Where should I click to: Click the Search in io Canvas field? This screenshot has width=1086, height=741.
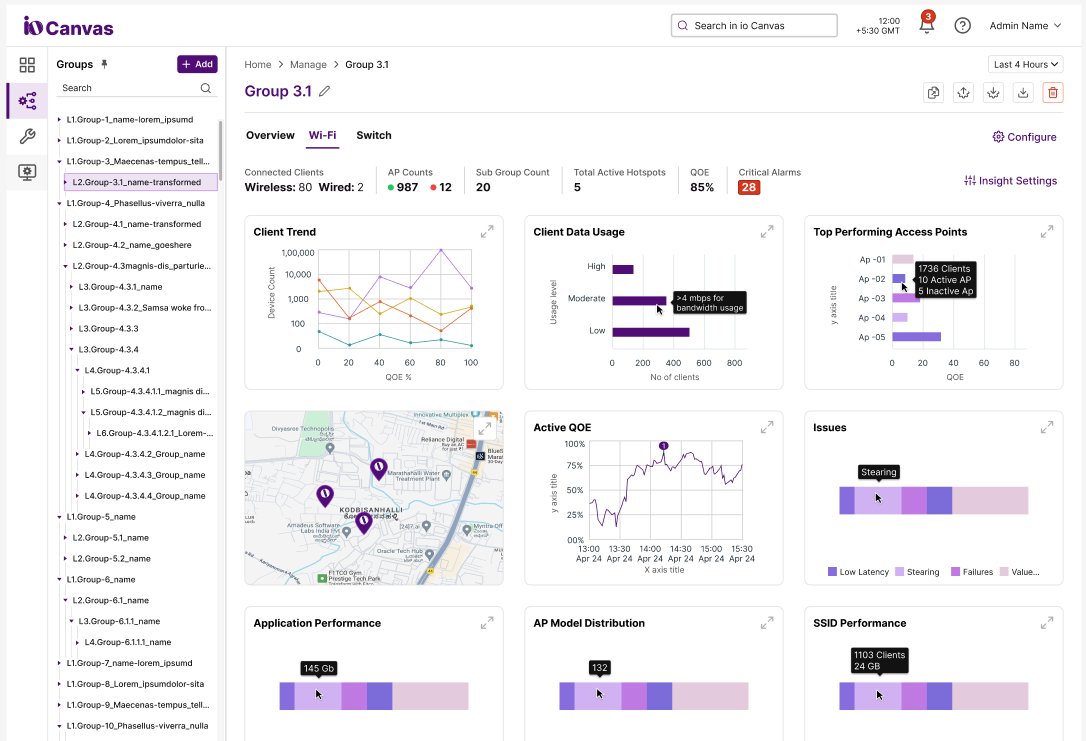754,26
